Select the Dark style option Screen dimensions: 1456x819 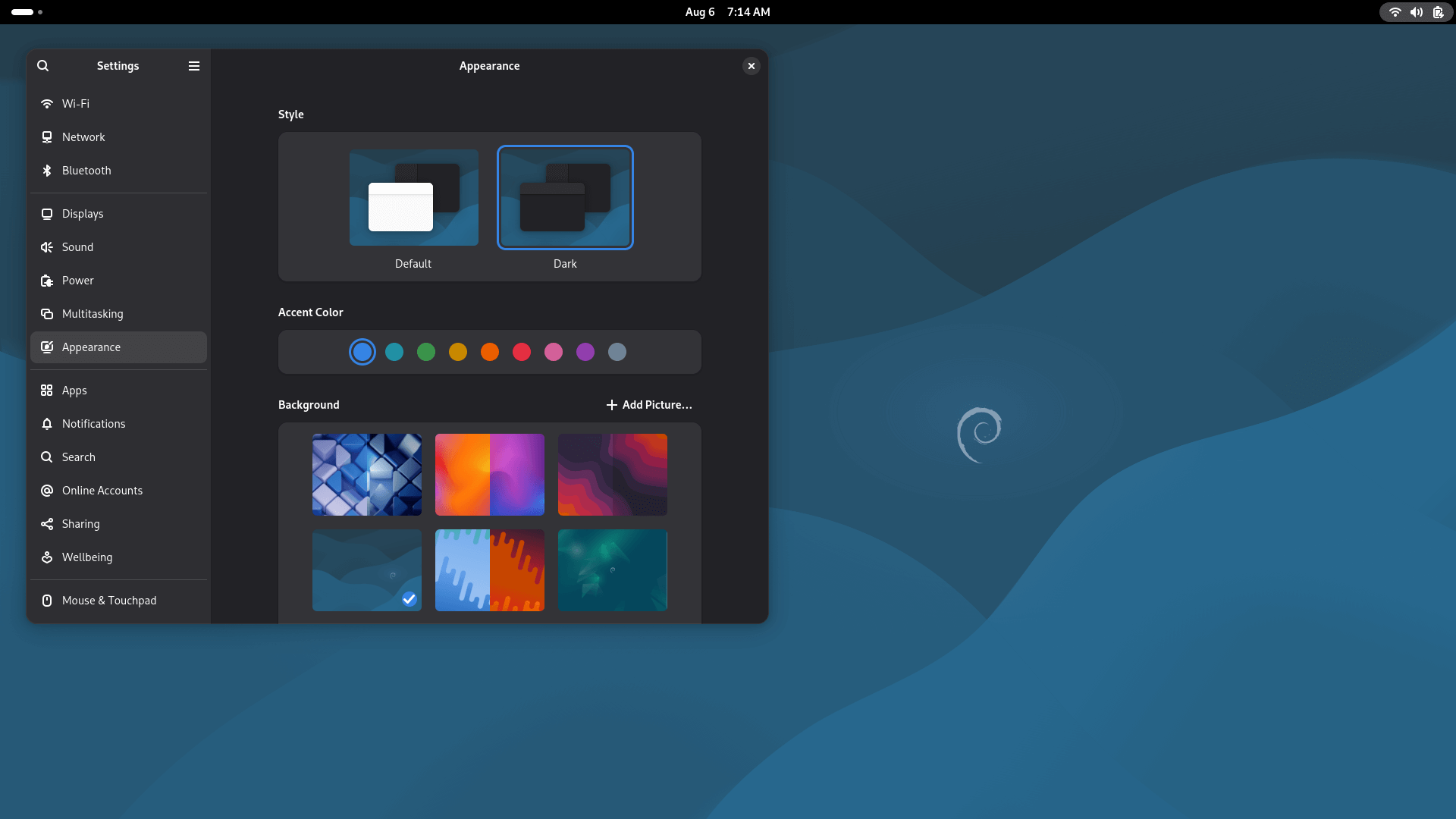click(565, 198)
